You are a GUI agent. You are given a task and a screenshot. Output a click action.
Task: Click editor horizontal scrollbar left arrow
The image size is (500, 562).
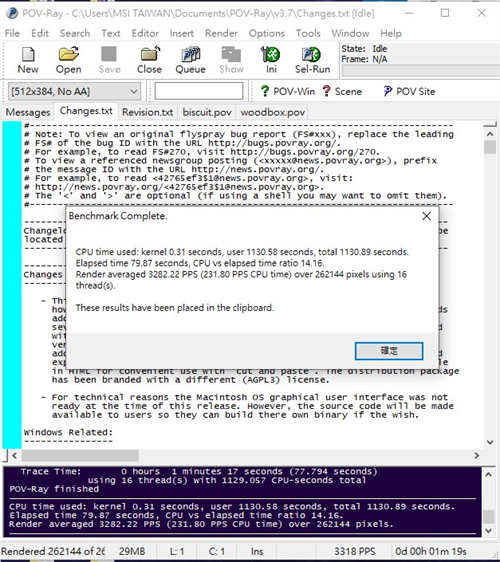(x=14, y=455)
